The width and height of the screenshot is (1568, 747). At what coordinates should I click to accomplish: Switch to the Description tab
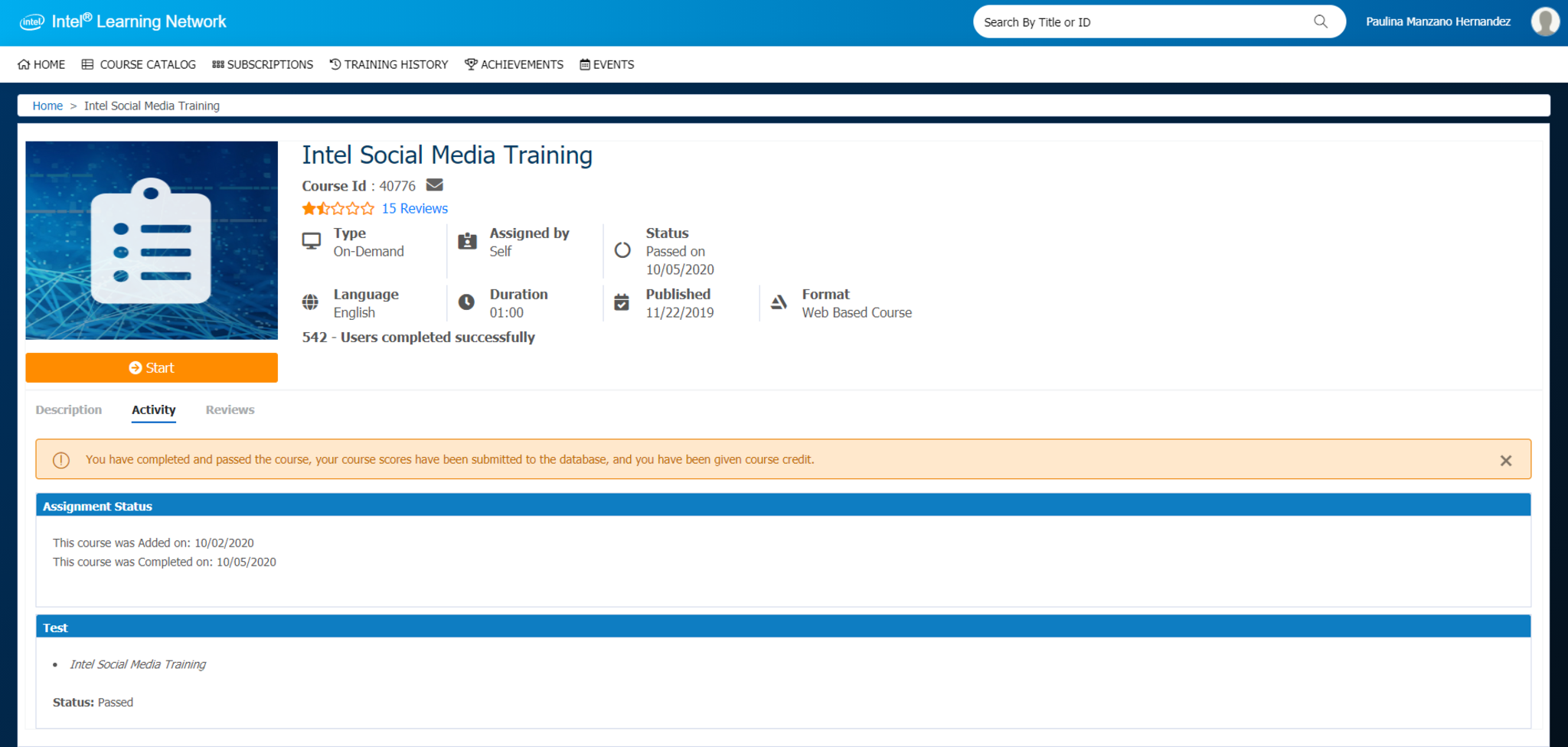(69, 409)
